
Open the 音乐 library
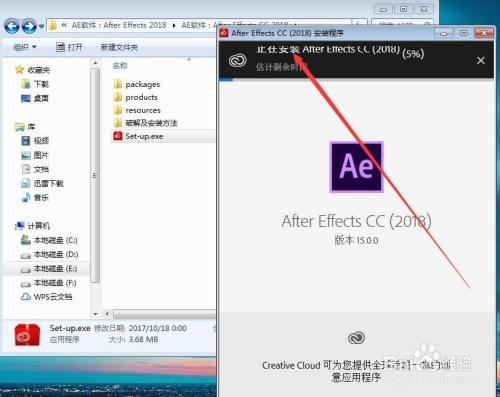(x=35, y=197)
